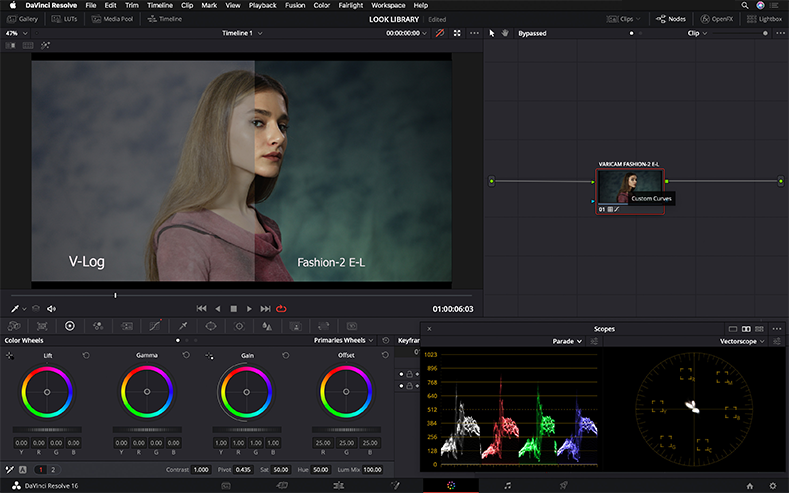The width and height of the screenshot is (789, 493).
Task: Reset the Gain wheel
Action: pyautogui.click(x=286, y=355)
